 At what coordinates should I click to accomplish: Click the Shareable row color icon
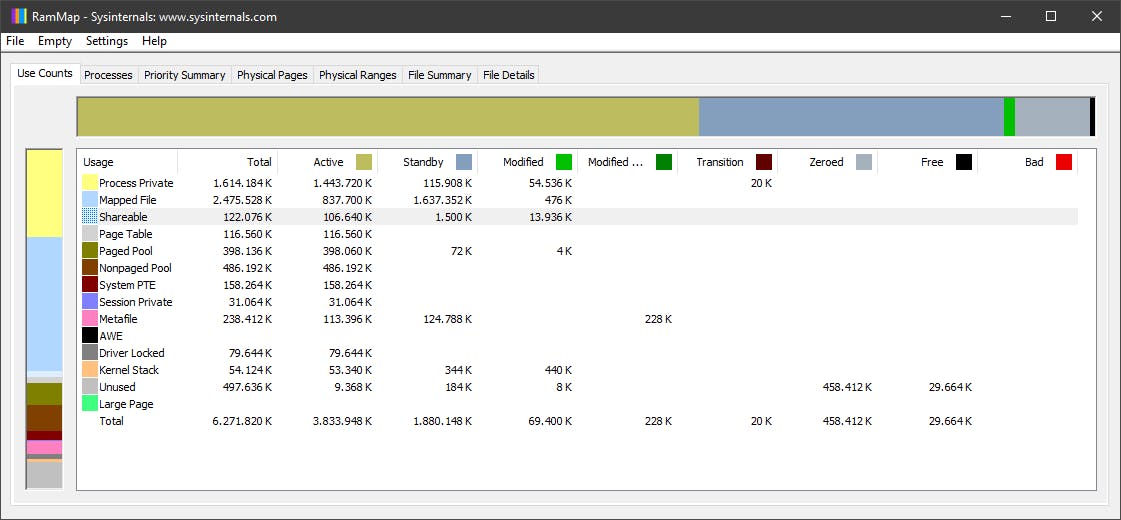pos(89,217)
